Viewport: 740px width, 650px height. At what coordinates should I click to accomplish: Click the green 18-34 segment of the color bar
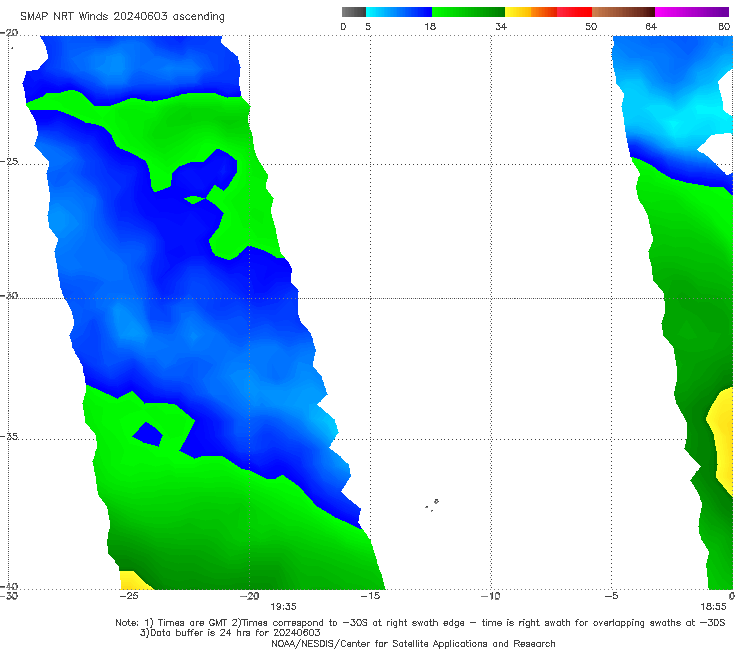click(468, 12)
